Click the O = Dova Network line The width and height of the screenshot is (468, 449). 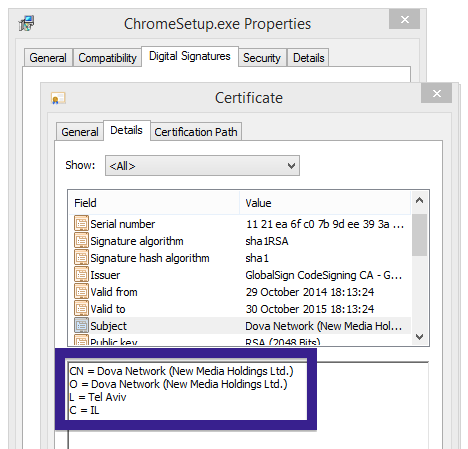178,384
